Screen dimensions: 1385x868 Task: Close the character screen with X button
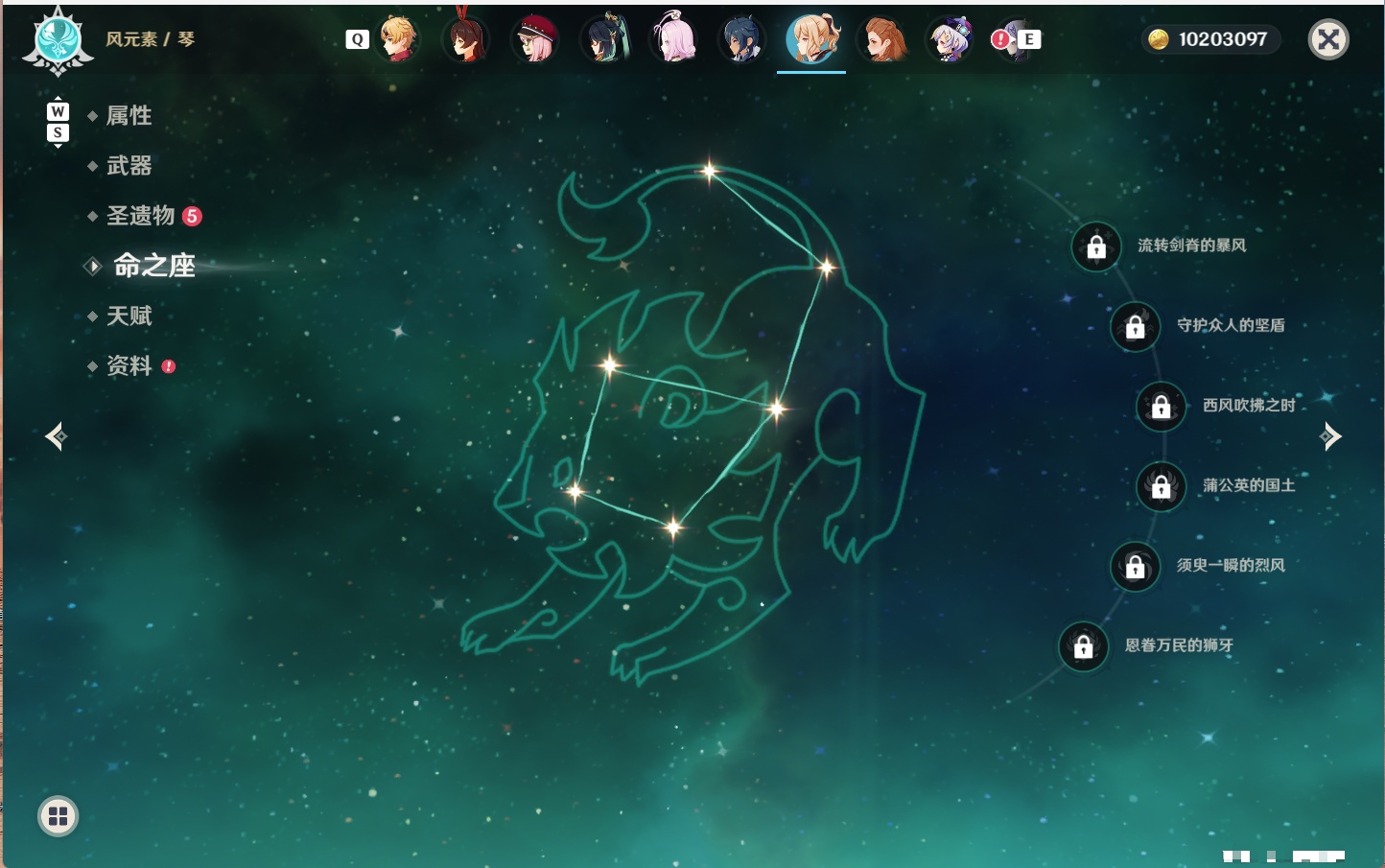click(1328, 39)
